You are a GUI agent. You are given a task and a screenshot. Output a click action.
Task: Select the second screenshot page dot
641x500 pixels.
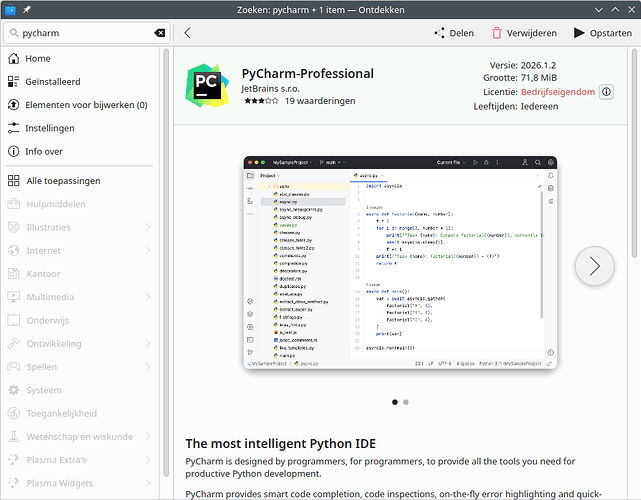pos(406,402)
